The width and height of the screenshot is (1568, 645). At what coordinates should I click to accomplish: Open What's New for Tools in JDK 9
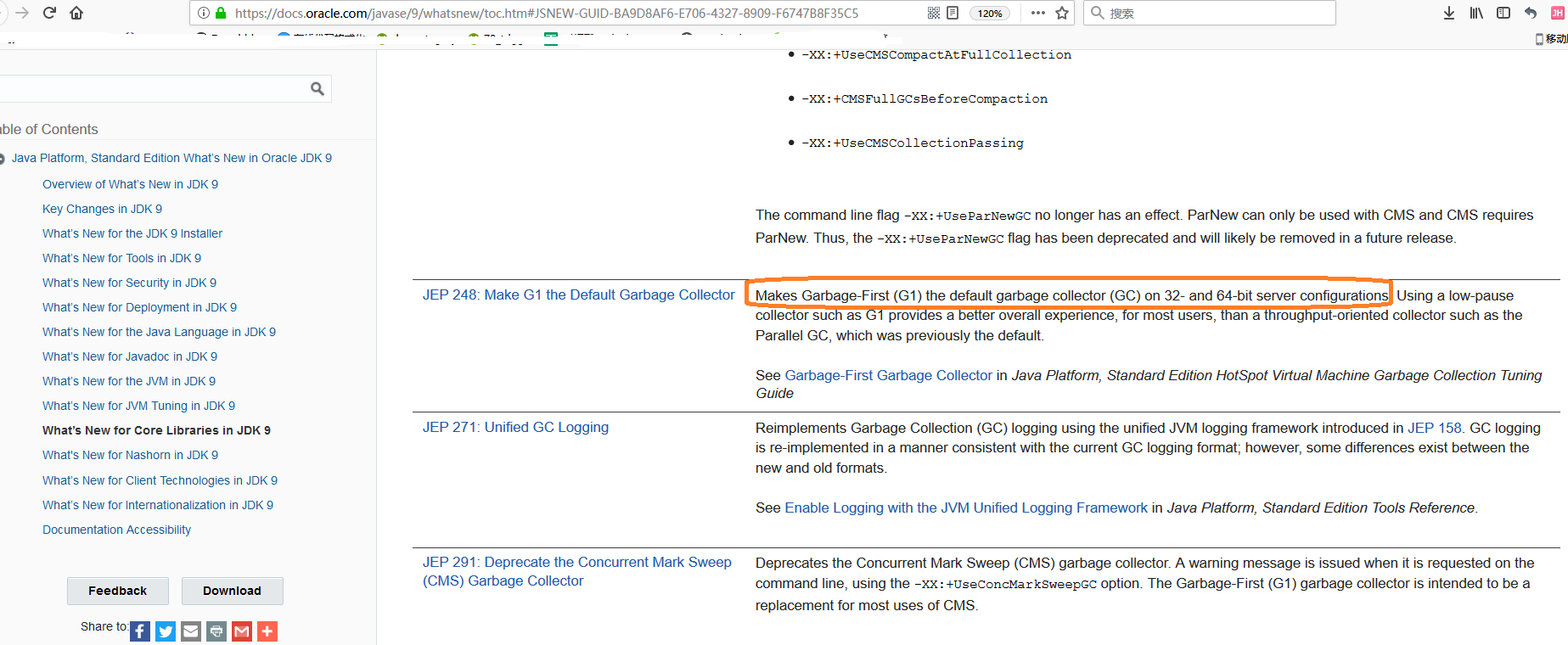[x=121, y=258]
